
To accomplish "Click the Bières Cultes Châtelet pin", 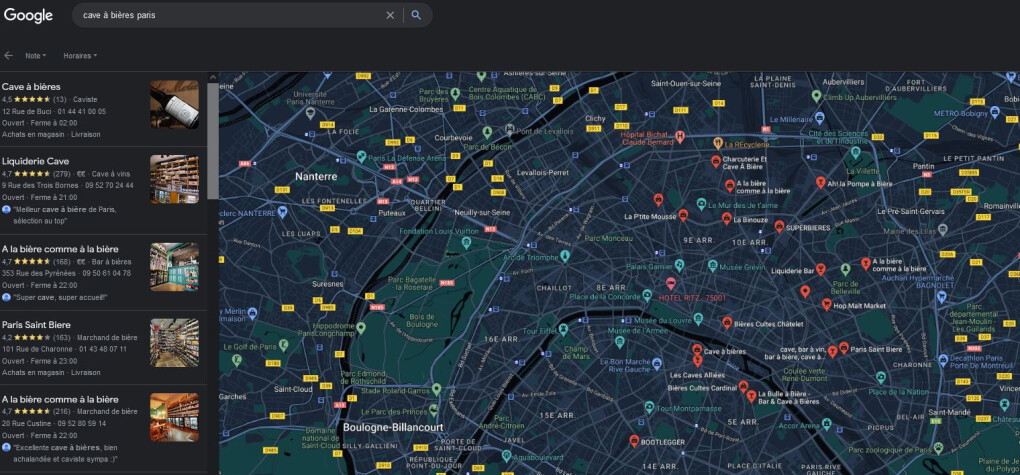I will tap(727, 322).
